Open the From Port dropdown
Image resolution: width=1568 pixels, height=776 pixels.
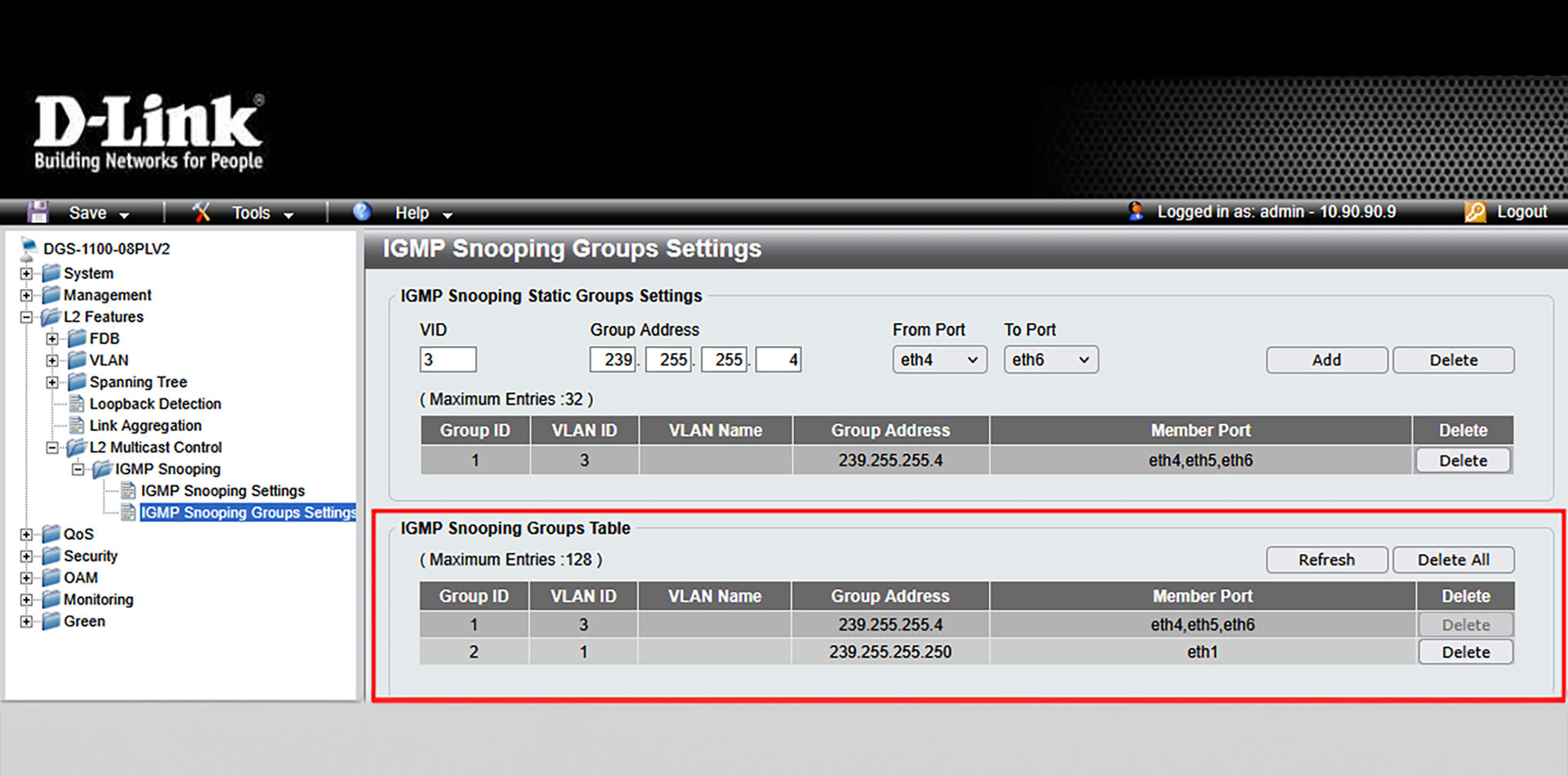939,359
